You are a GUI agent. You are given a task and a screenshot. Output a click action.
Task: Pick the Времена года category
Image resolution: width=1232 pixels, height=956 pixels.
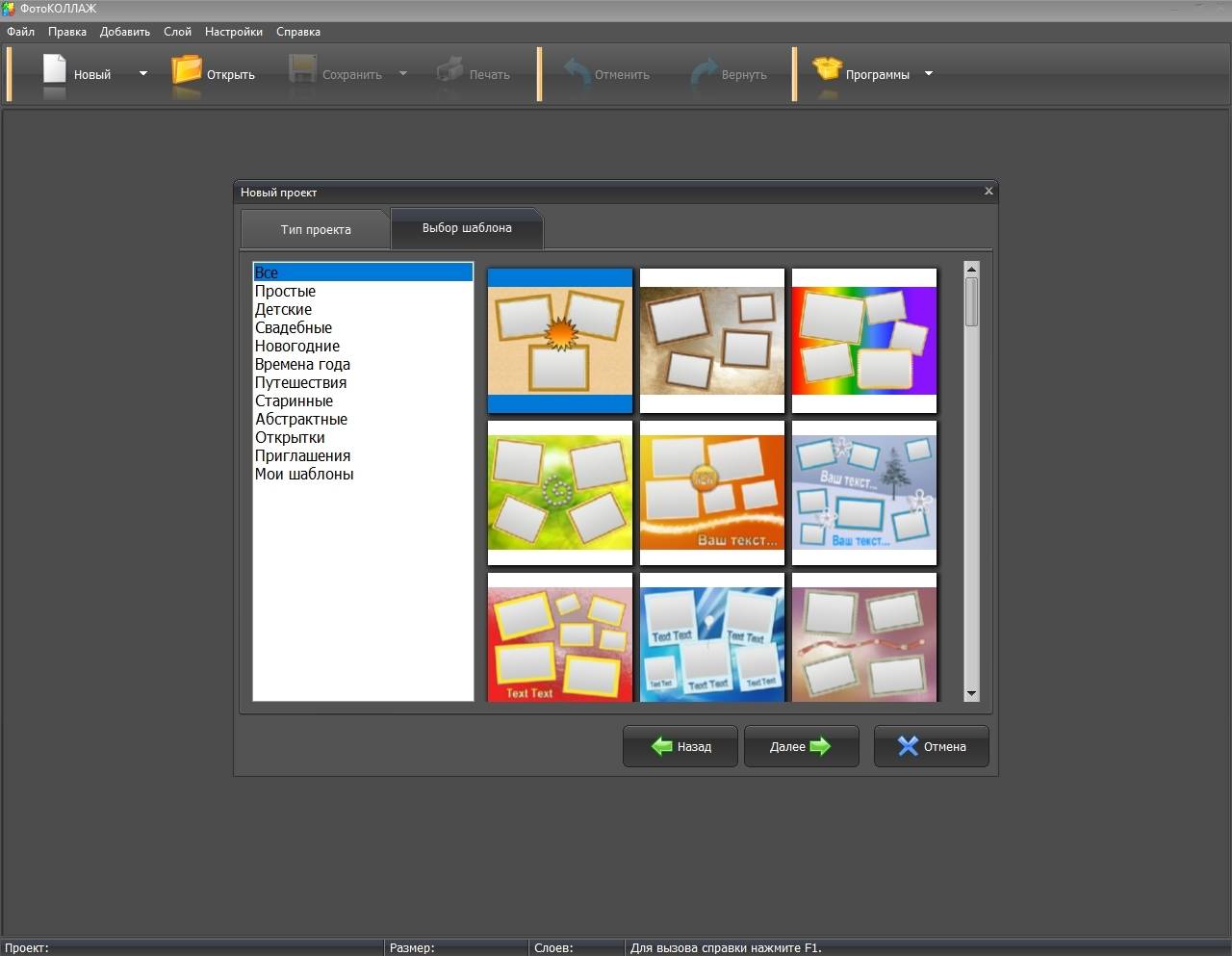(x=363, y=364)
